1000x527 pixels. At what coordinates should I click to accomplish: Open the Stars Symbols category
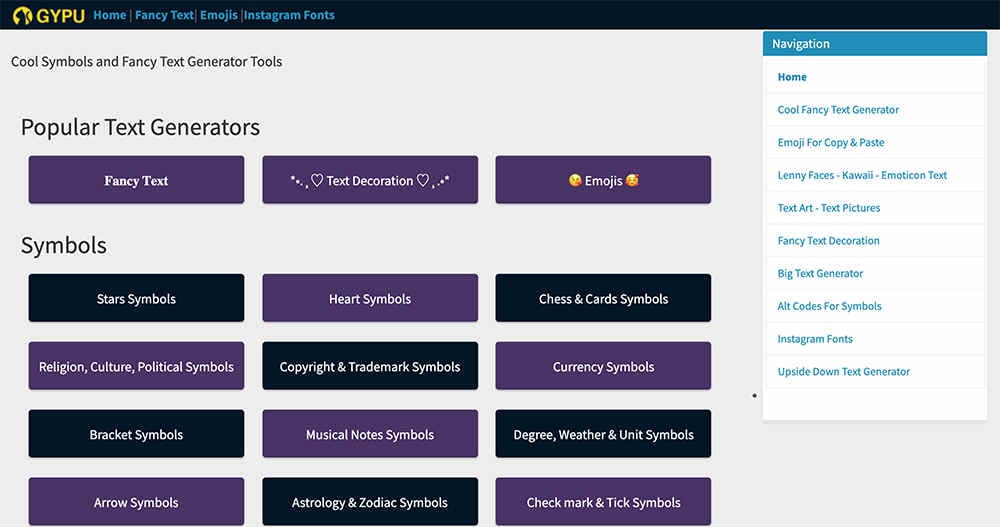click(136, 299)
